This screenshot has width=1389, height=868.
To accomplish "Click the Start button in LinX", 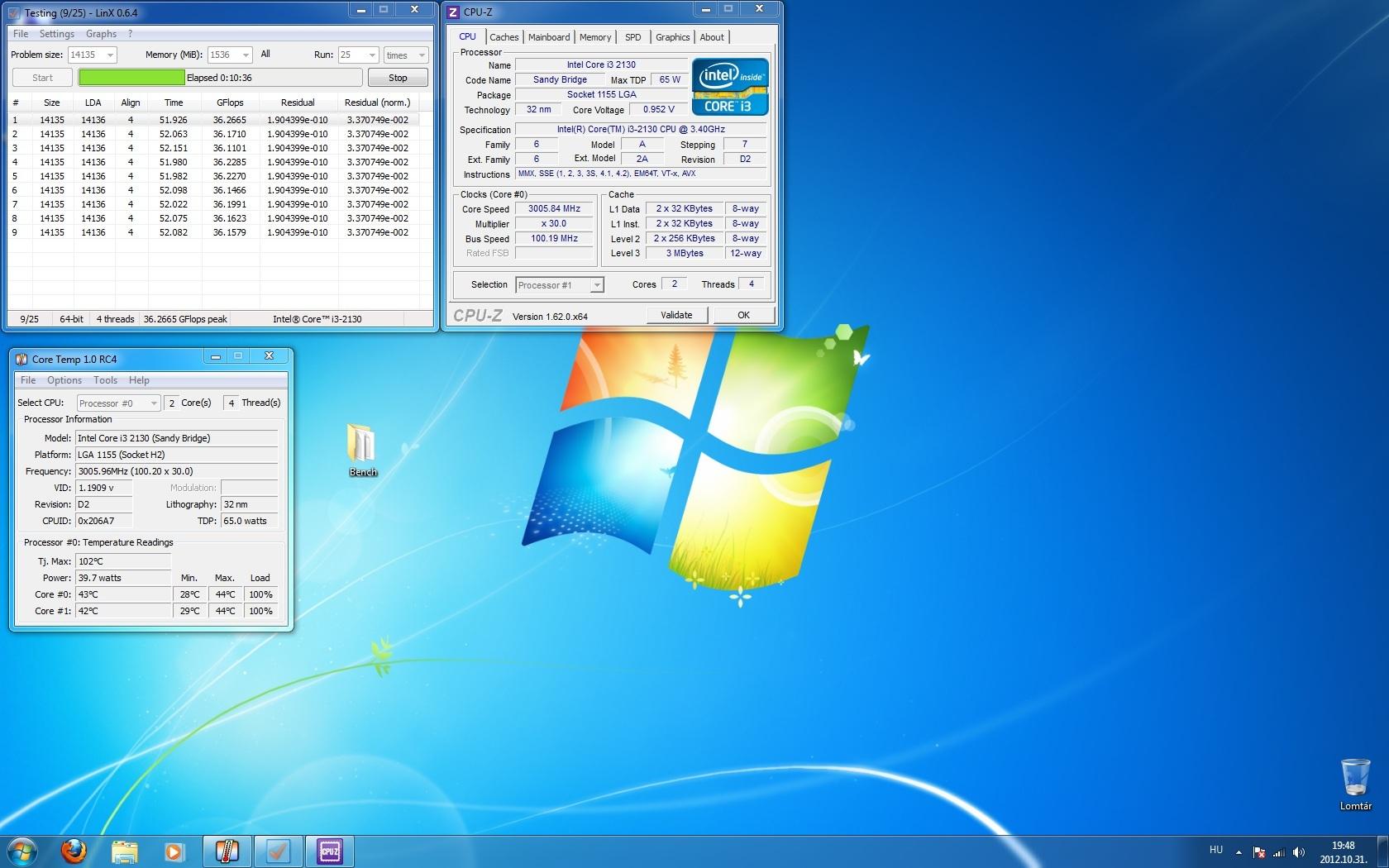I will (42, 78).
